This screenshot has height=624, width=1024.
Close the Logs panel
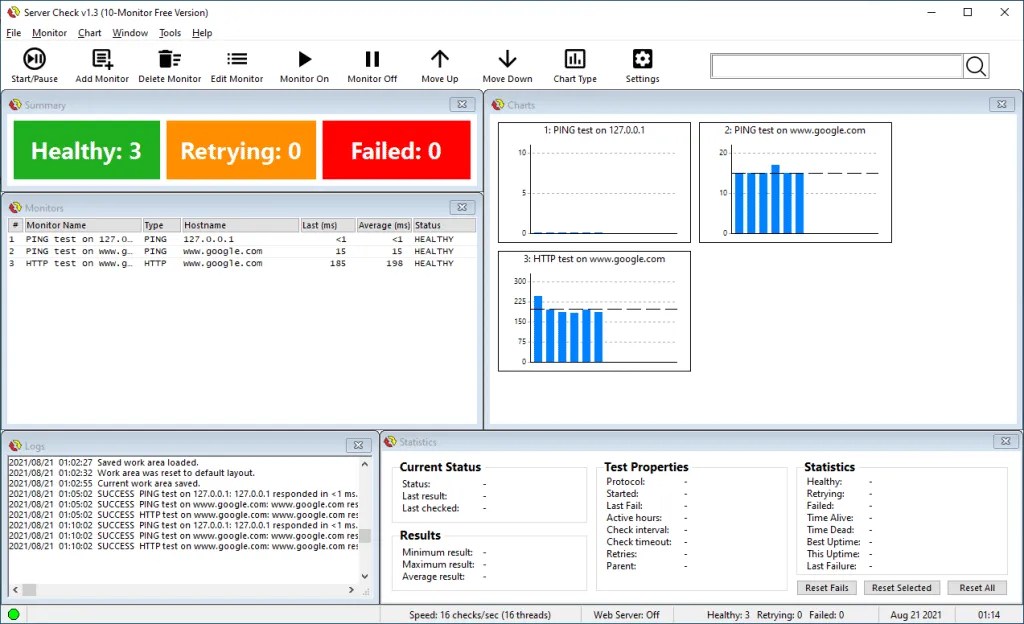tap(358, 445)
